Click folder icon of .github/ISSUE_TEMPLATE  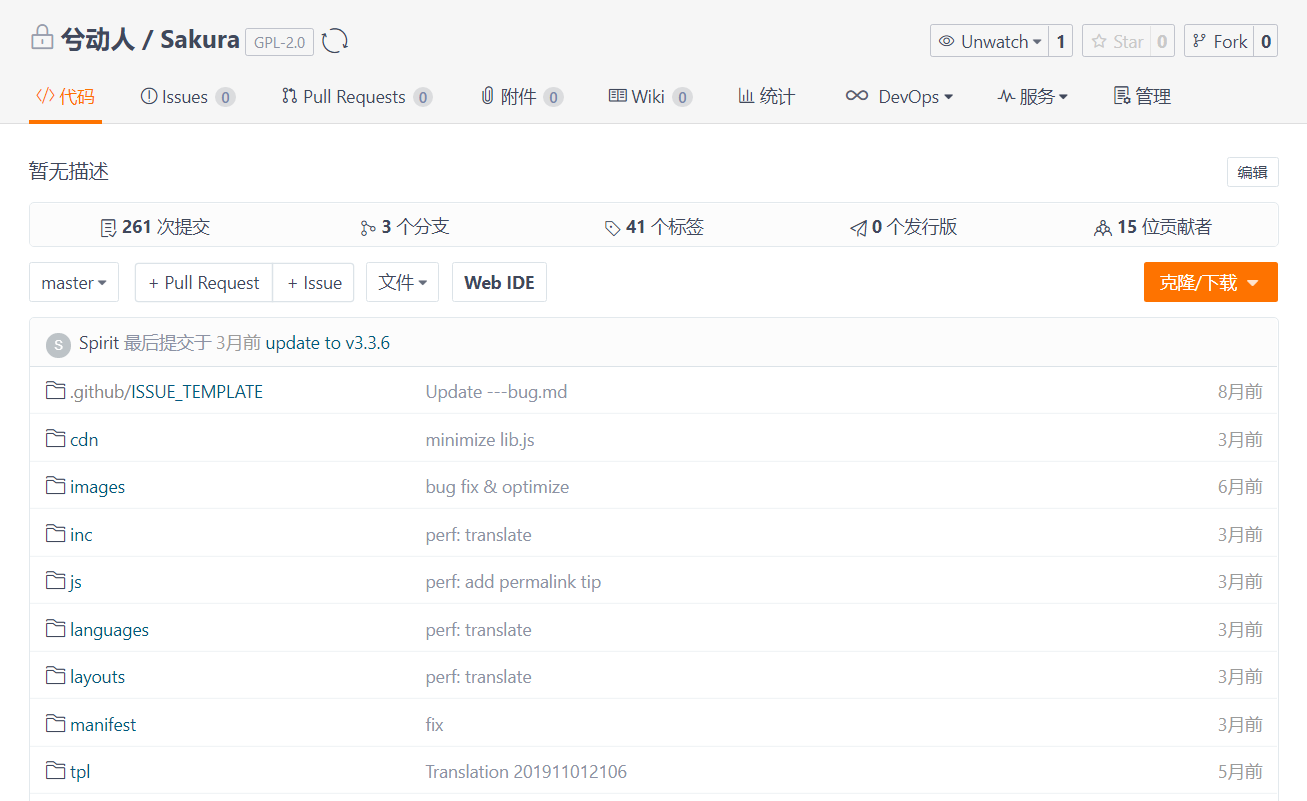coord(56,391)
